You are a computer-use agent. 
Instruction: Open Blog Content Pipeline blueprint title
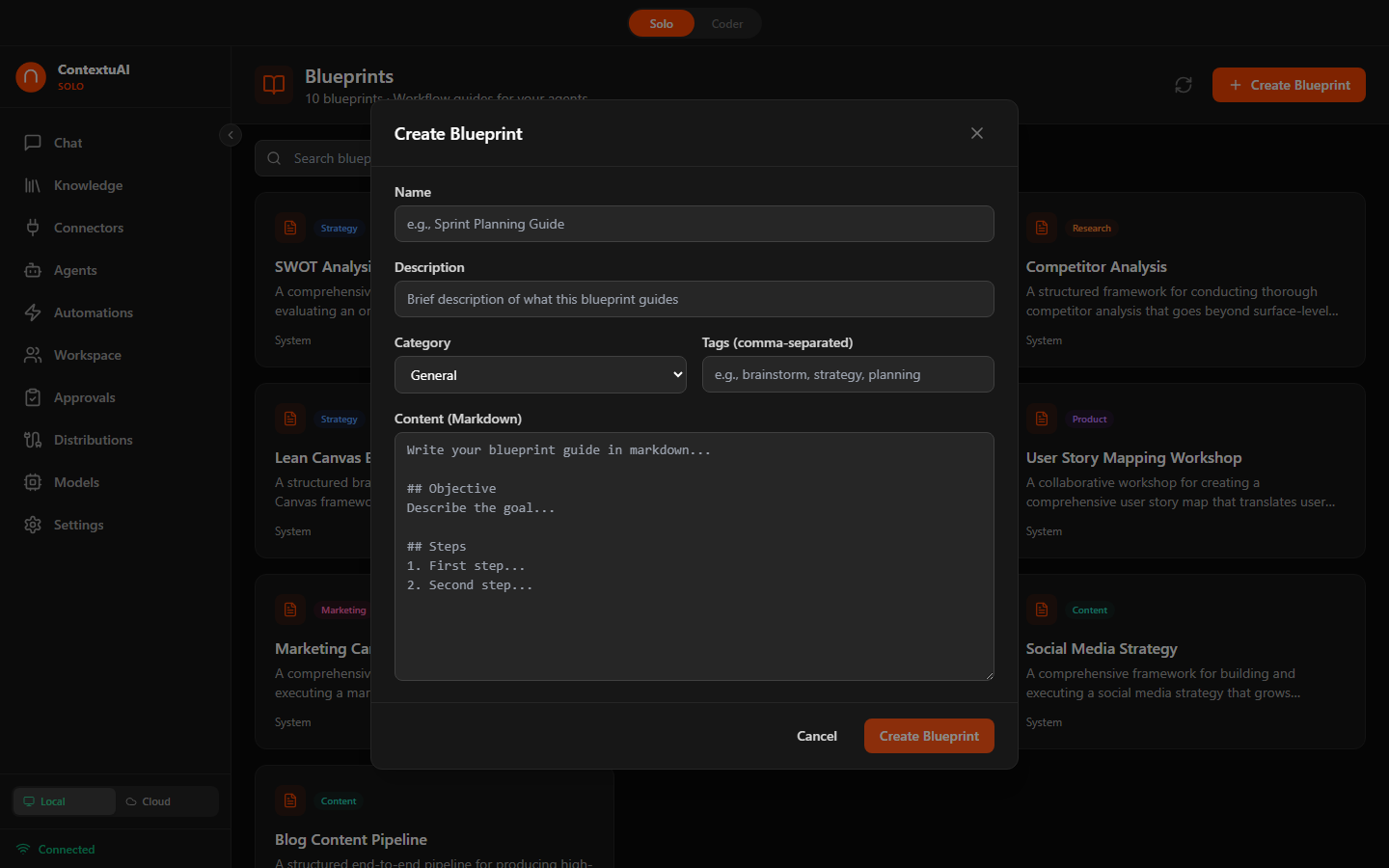click(x=351, y=840)
